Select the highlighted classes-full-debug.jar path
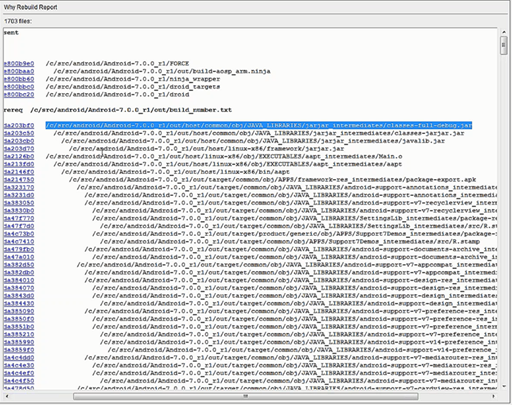The width and height of the screenshot is (512, 405). point(259,125)
